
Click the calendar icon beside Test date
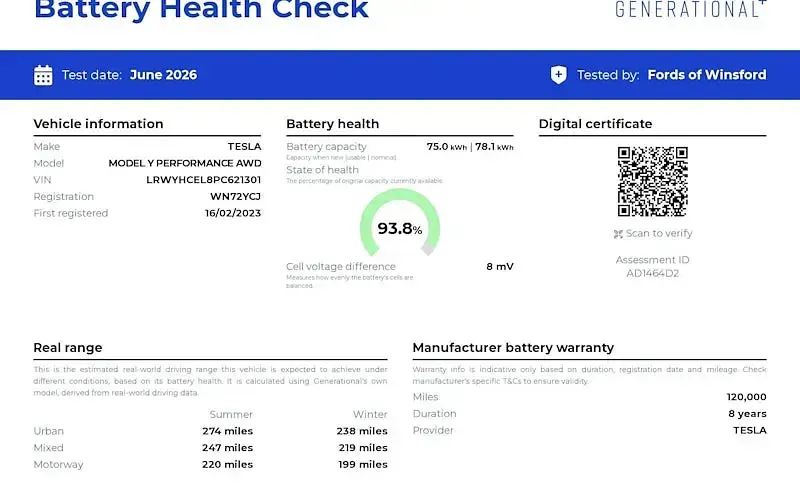pyautogui.click(x=43, y=75)
